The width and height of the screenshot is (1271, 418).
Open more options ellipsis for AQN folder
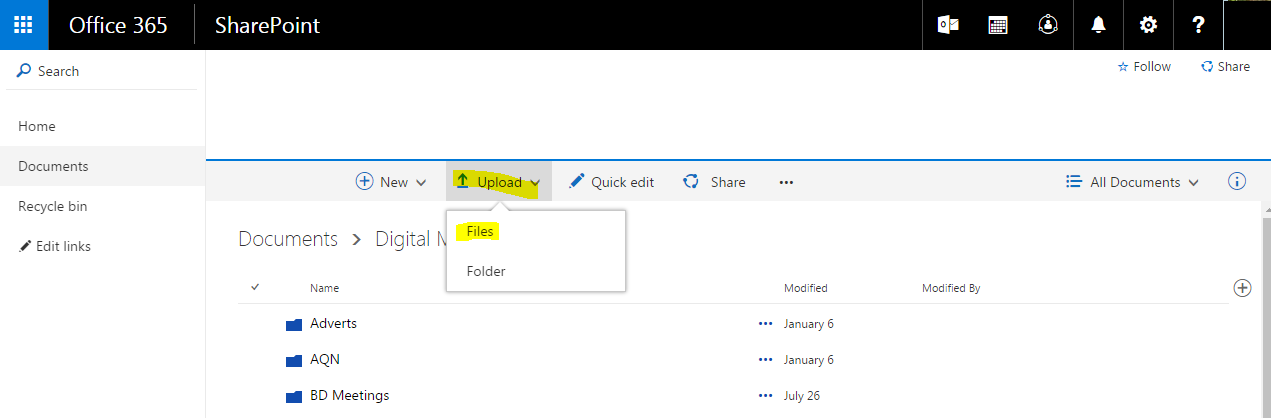pyautogui.click(x=766, y=359)
